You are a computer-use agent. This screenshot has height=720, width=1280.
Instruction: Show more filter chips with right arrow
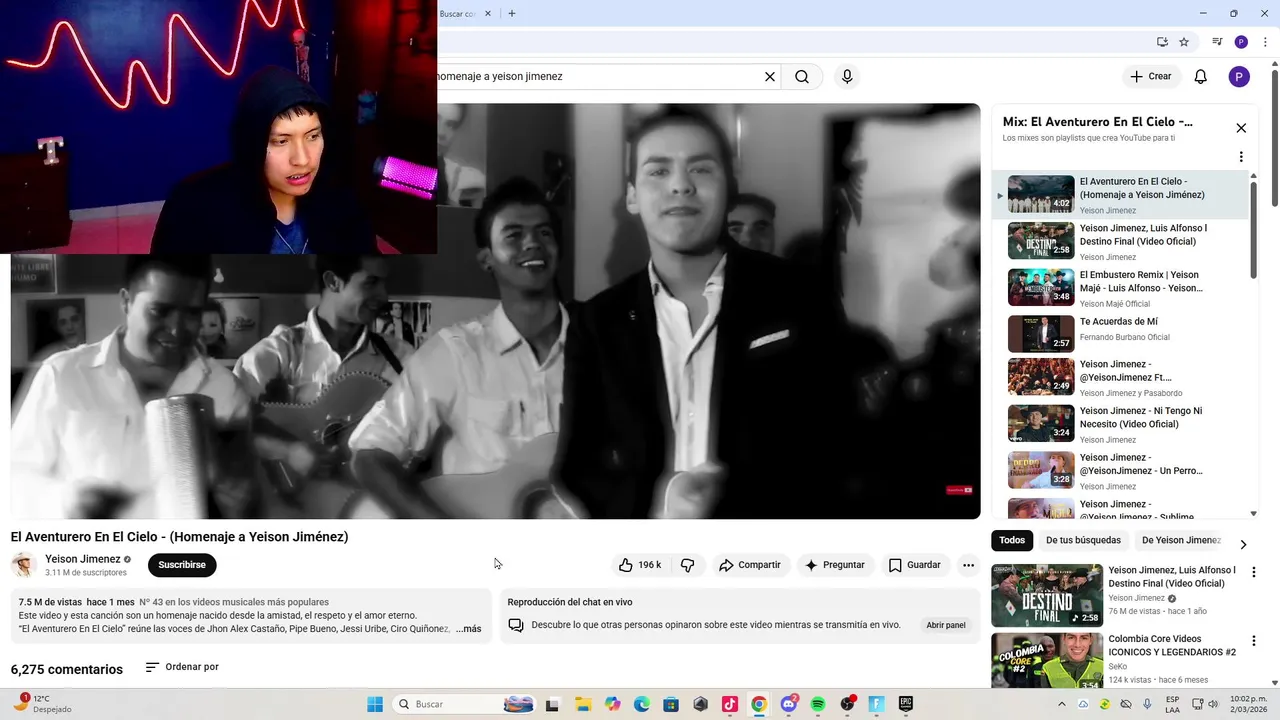point(1243,545)
